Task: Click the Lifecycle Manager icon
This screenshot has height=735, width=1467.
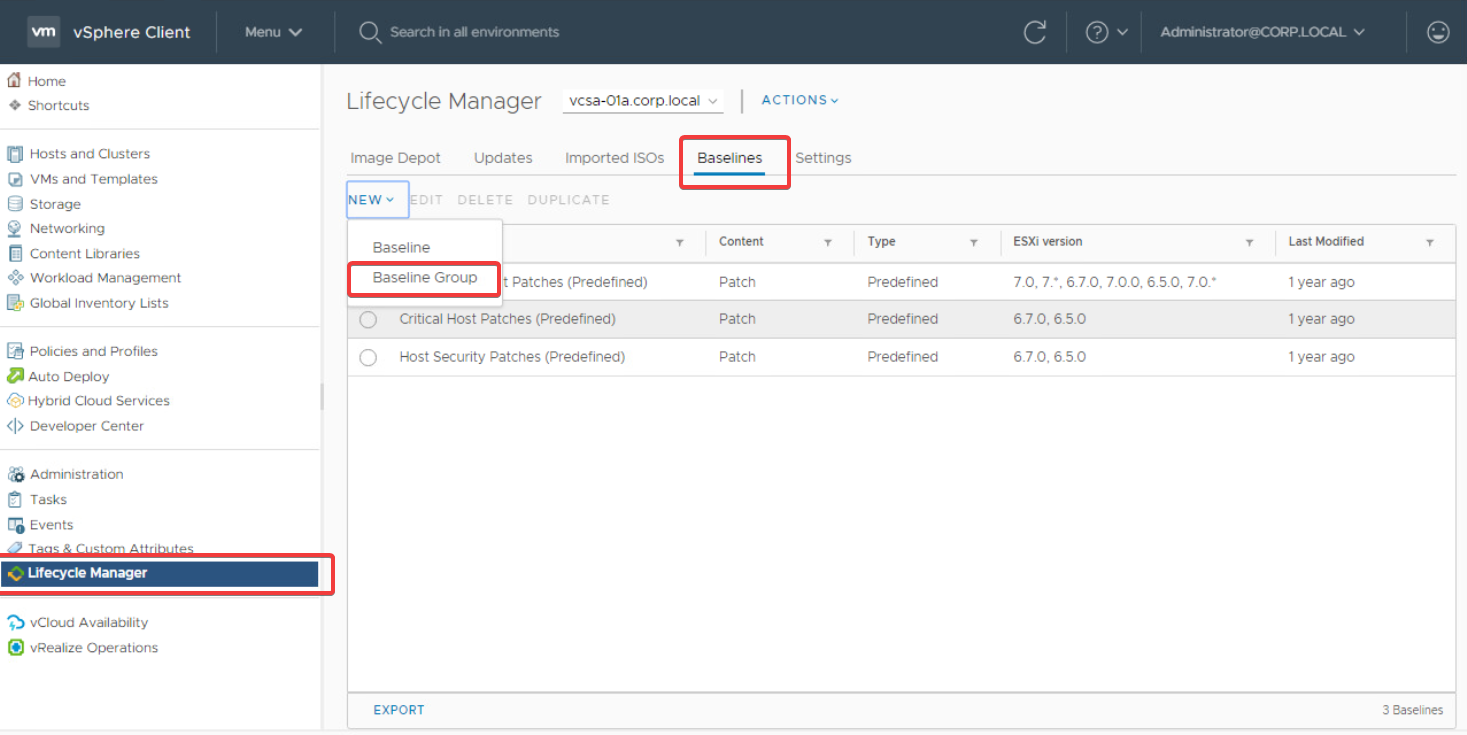Action: point(15,573)
